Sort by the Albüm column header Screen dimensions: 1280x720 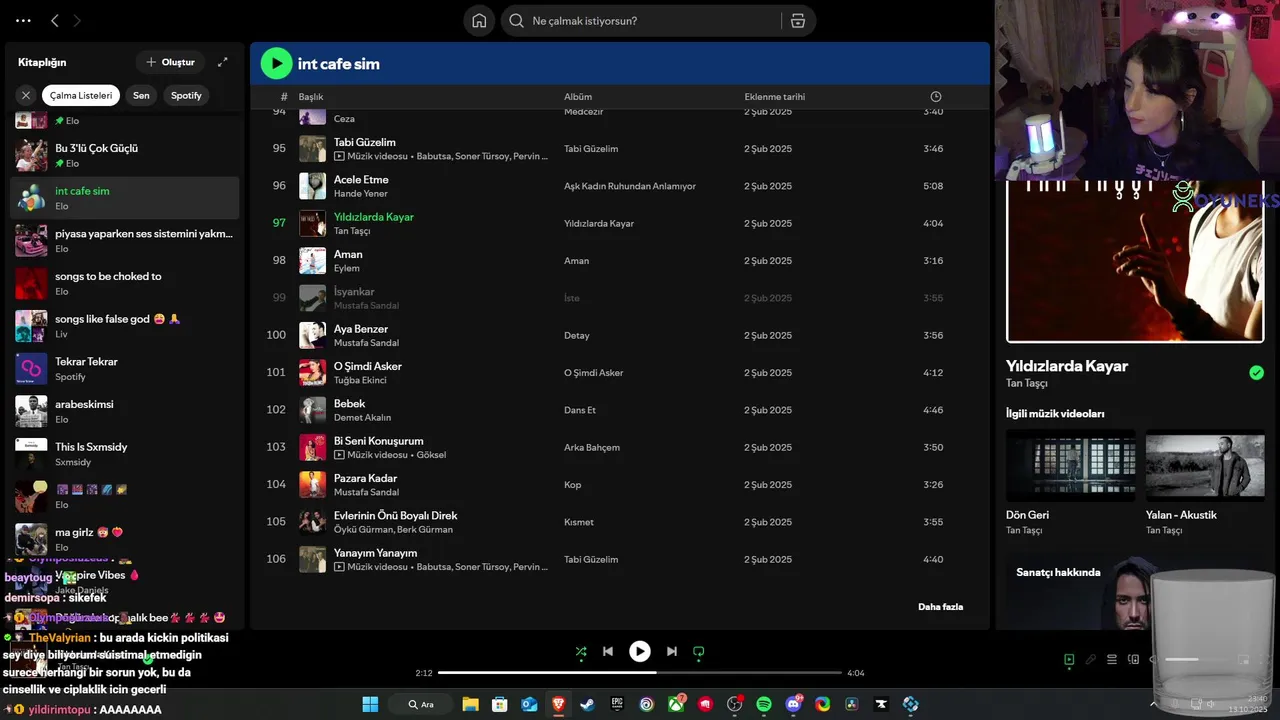(x=578, y=97)
